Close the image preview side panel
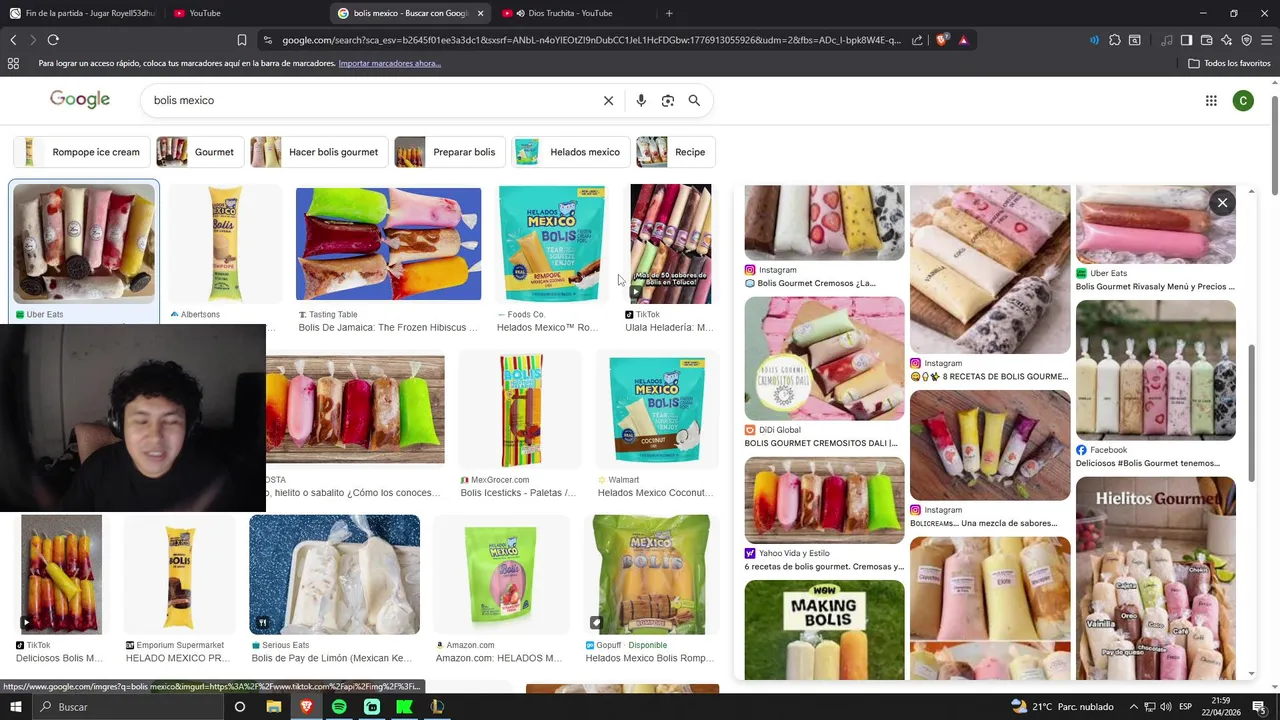The width and height of the screenshot is (1280, 720). [1222, 203]
